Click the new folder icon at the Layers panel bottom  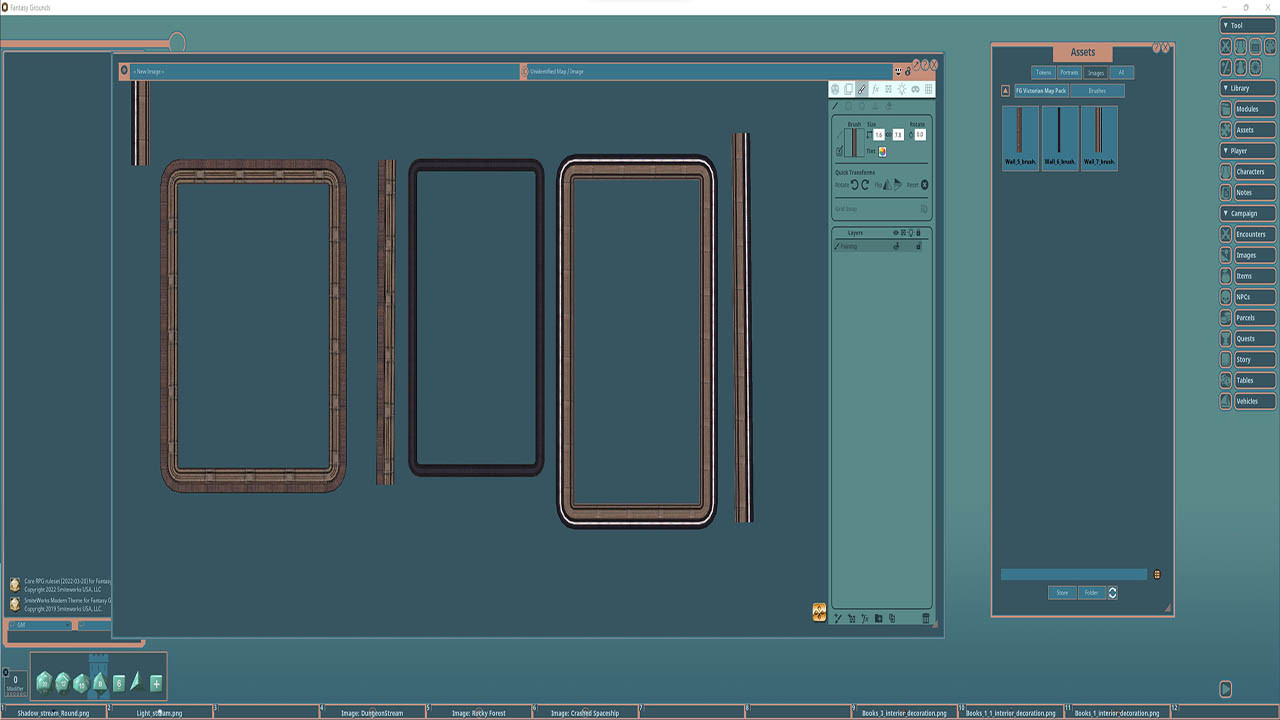879,618
